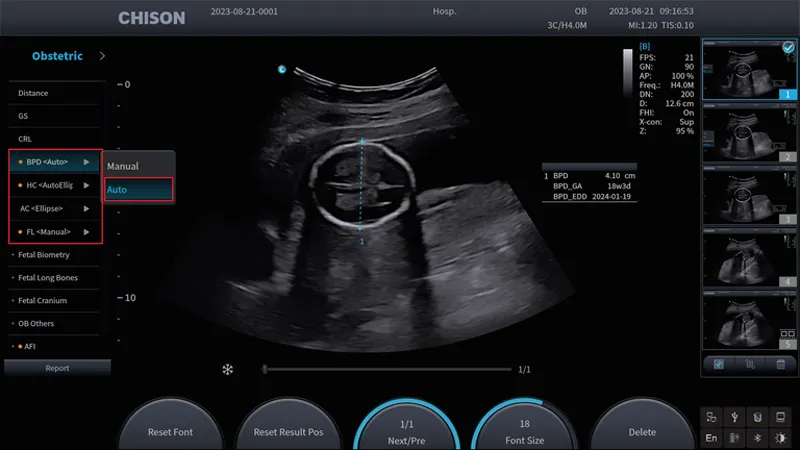Click the grayscale bar beside image parameters
800x450 pixels.
point(628,72)
